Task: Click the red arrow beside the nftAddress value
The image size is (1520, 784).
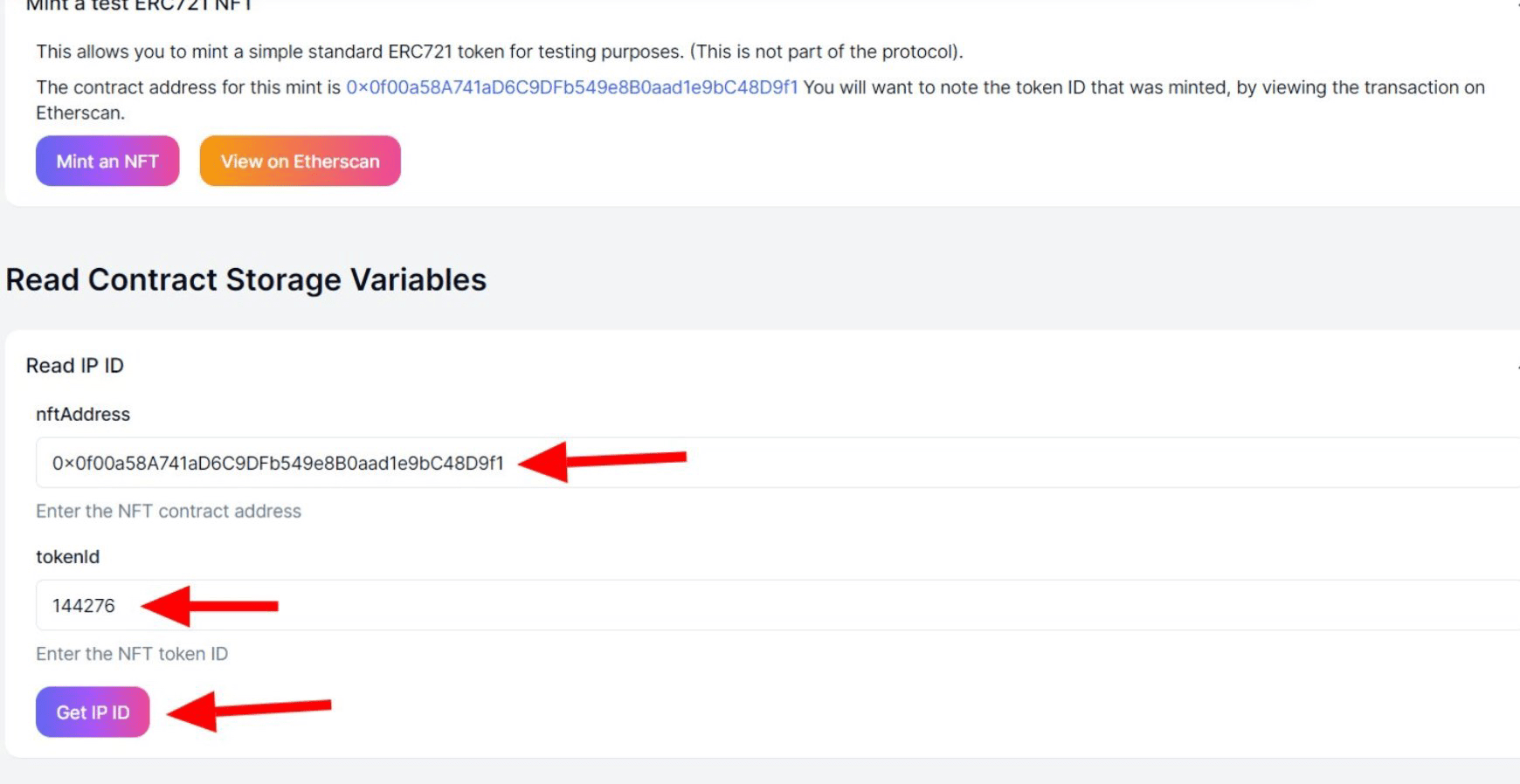Action: (x=603, y=459)
